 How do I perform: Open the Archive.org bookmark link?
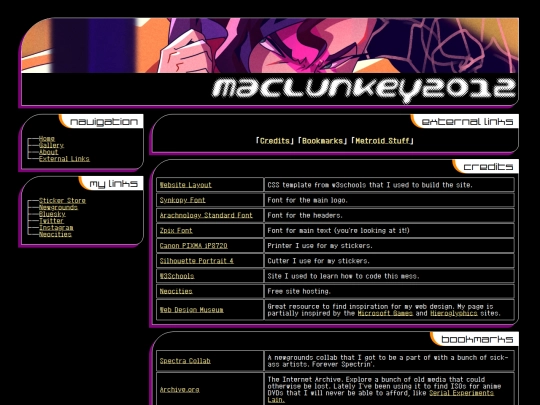pyautogui.click(x=179, y=390)
